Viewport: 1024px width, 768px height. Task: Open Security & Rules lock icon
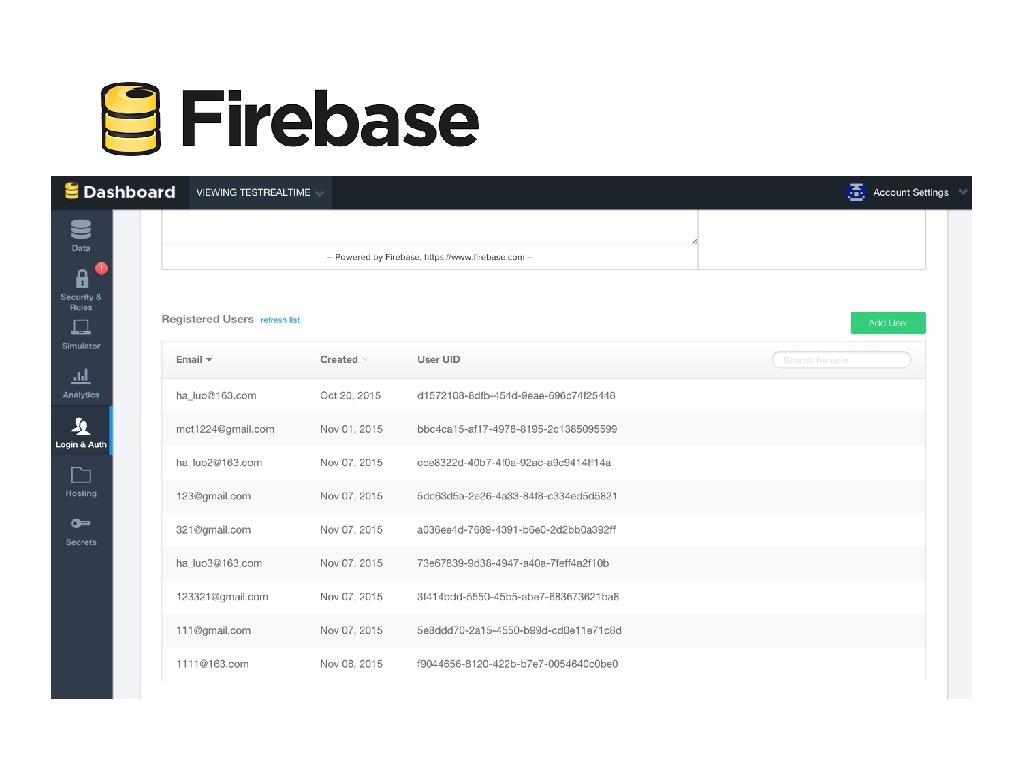point(82,279)
